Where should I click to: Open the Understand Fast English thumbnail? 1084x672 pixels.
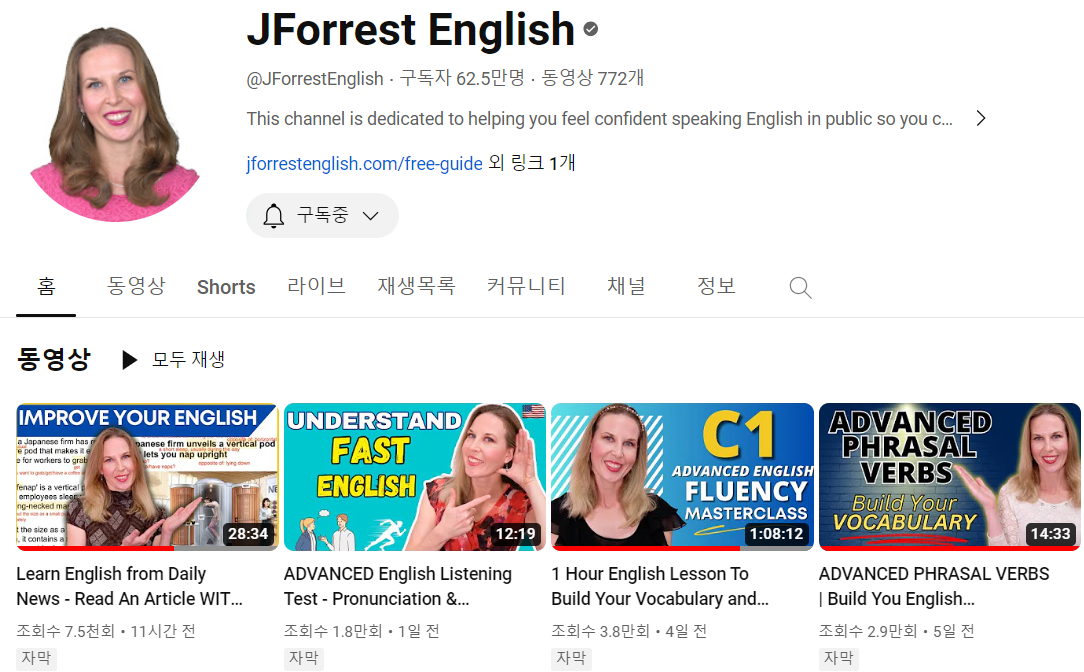(415, 477)
